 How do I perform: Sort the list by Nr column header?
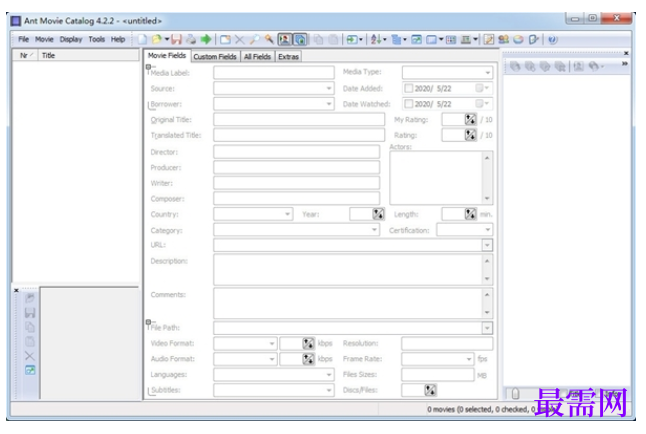tap(26, 56)
